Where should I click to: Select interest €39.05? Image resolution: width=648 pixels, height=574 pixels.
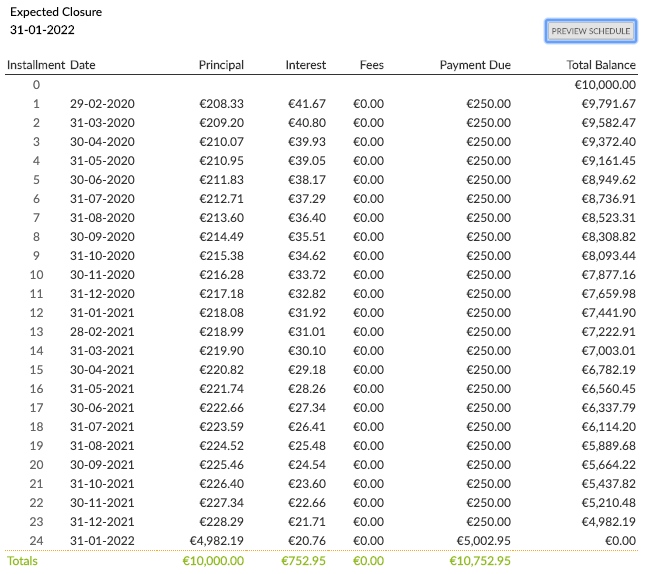tap(307, 161)
